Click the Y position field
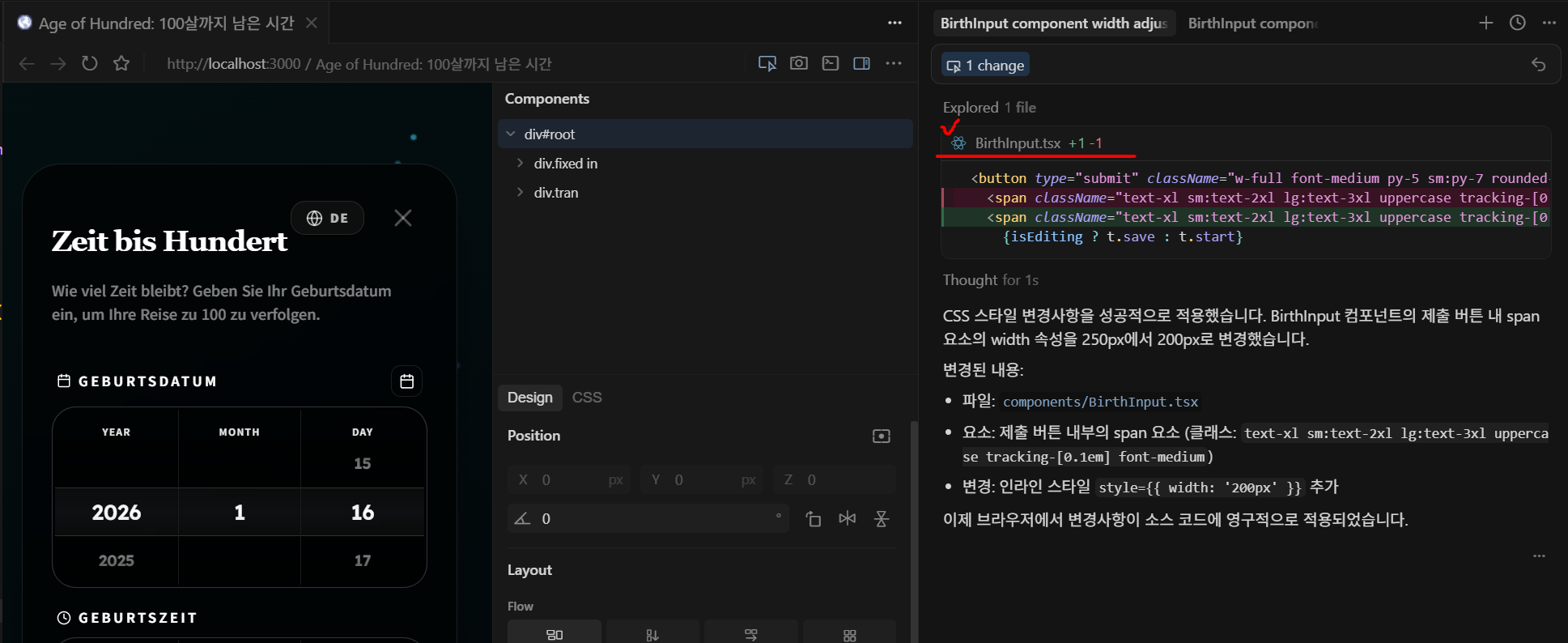1568x643 pixels. coord(703,479)
